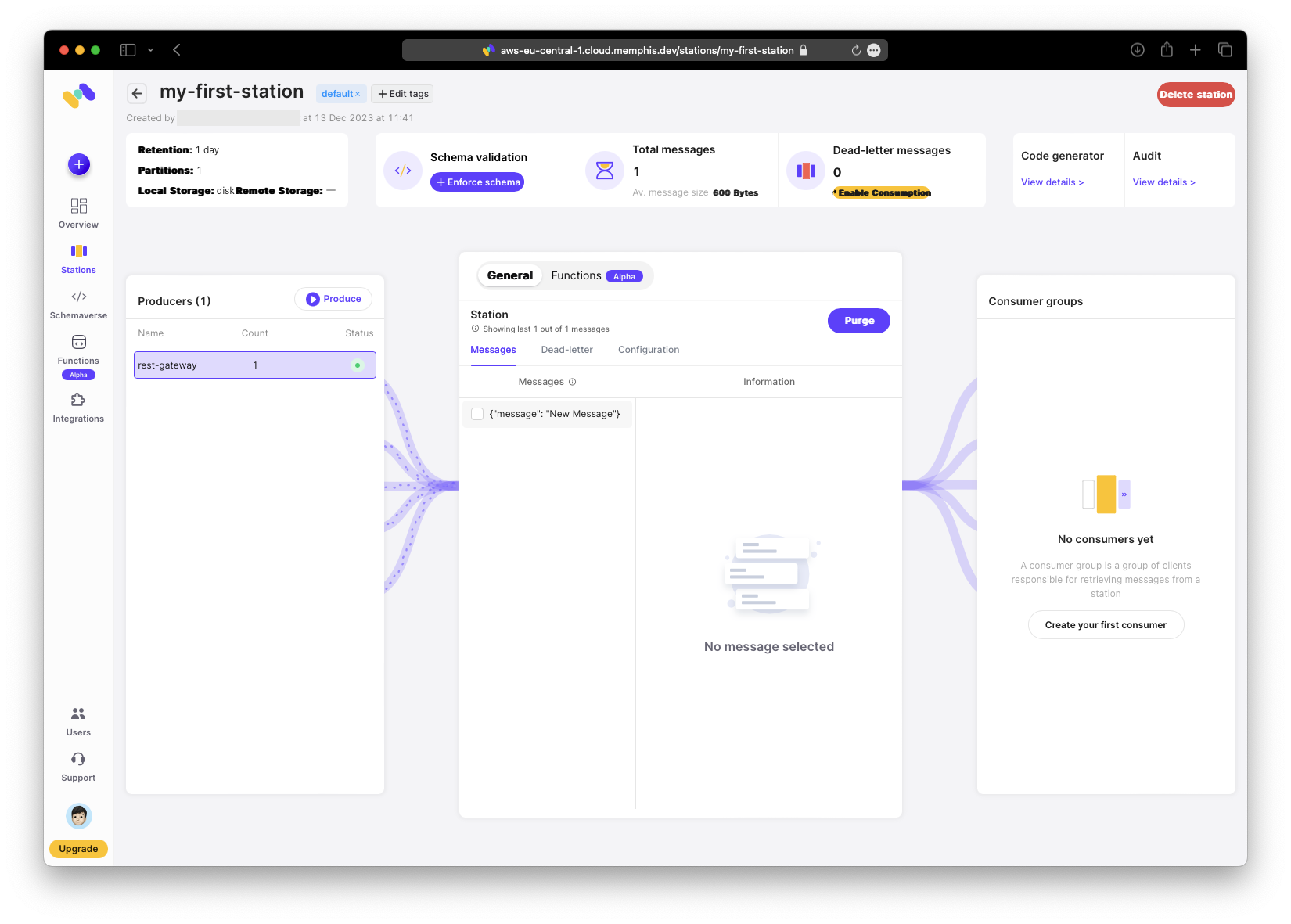Check the New Message checkbox
The width and height of the screenshot is (1291, 924).
477,414
